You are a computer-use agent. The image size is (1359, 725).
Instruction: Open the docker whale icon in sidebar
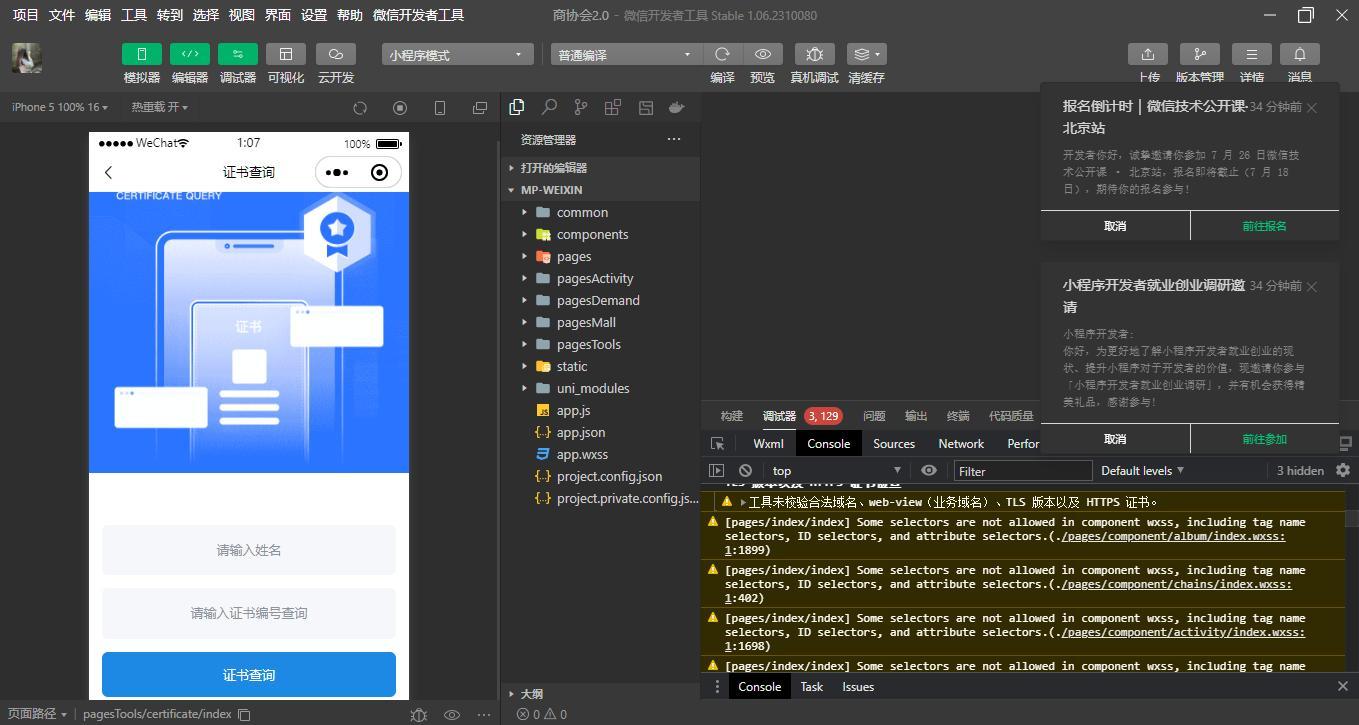[677, 107]
